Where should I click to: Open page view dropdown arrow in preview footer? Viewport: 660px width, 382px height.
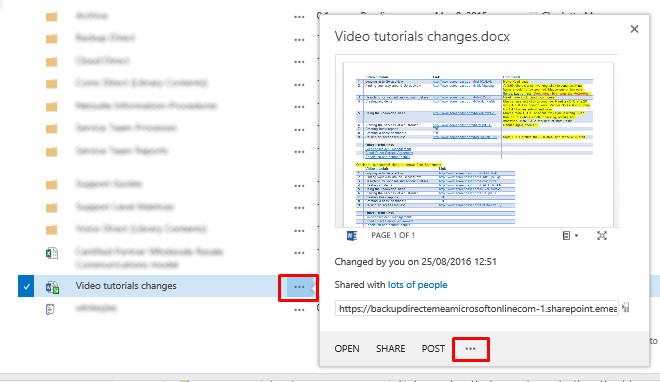point(576,236)
